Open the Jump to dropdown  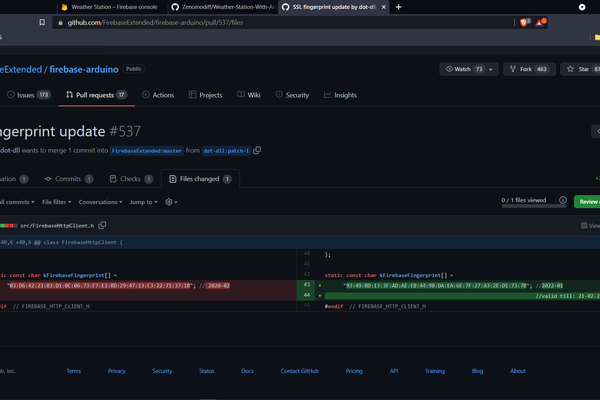click(x=143, y=201)
